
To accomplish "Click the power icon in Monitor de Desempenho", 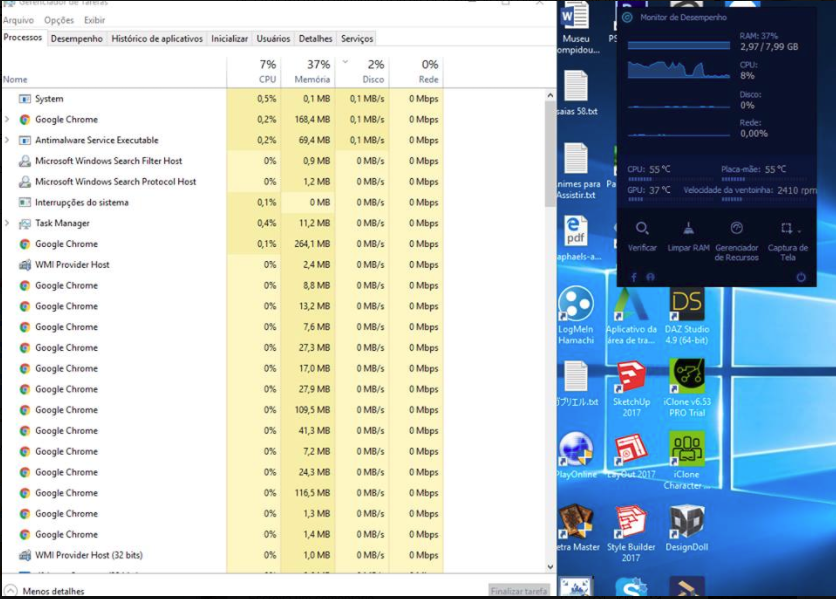I will point(801,277).
